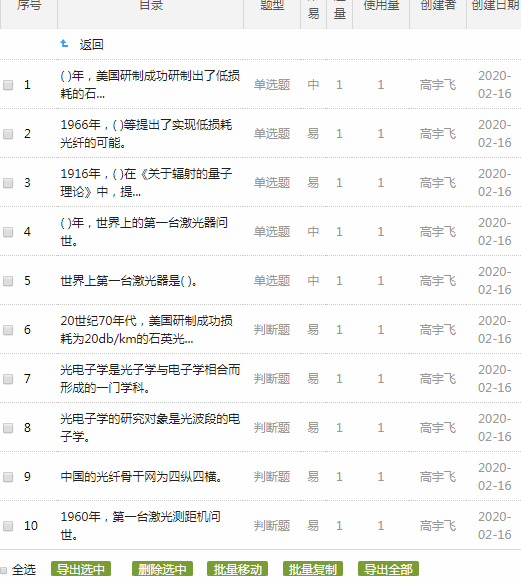Screen dimensions: 521x584
Task: Open question 中国的光纤骨干网为四纵四横
Action: [142, 477]
